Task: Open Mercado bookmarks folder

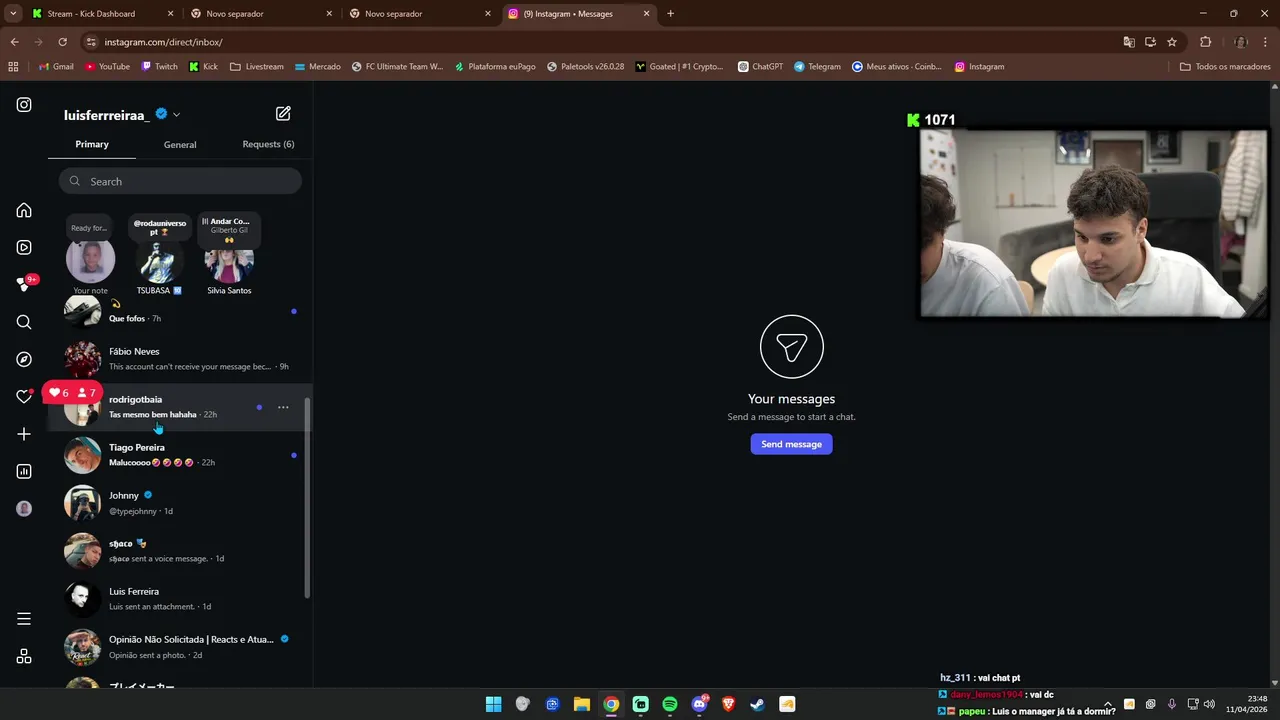Action: pos(318,67)
